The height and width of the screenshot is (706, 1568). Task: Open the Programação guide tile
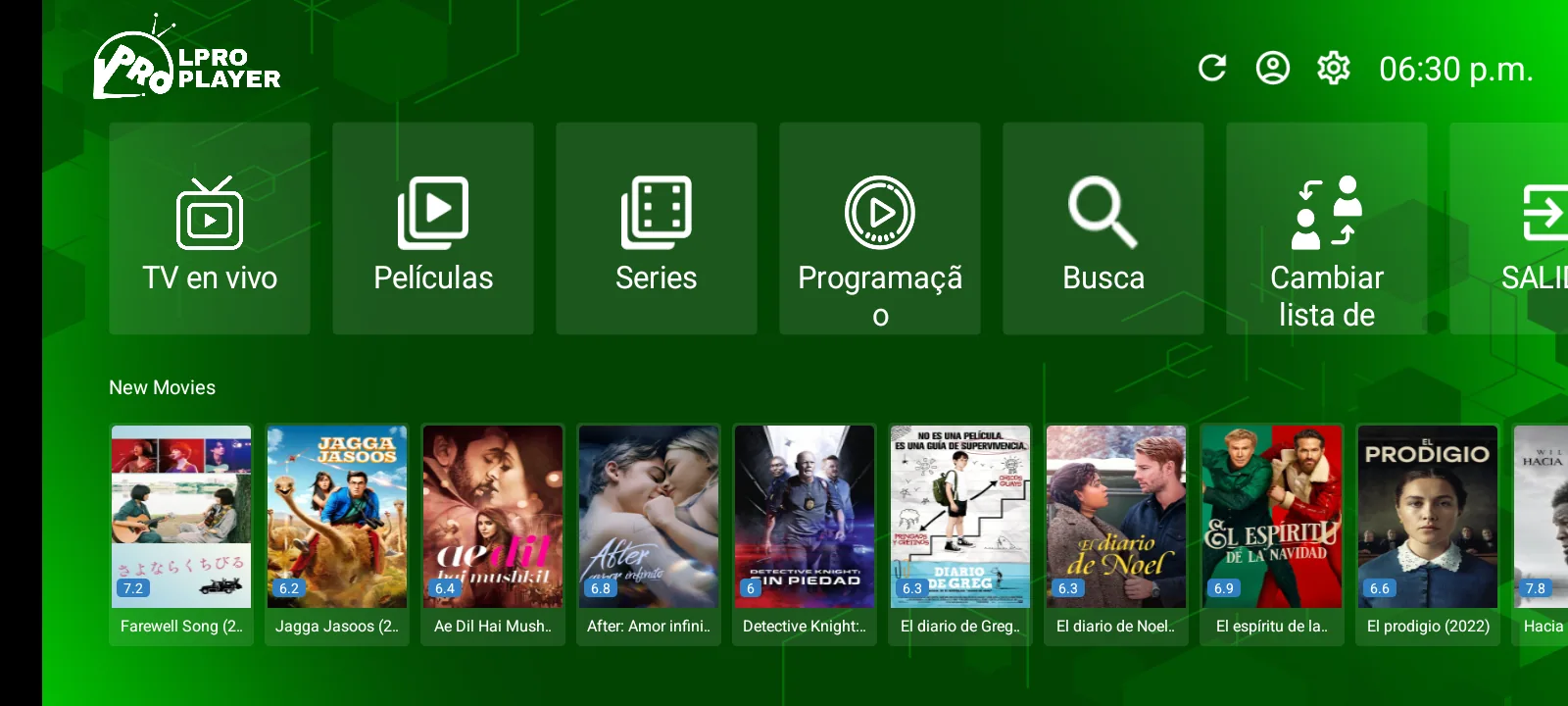pyautogui.click(x=880, y=228)
